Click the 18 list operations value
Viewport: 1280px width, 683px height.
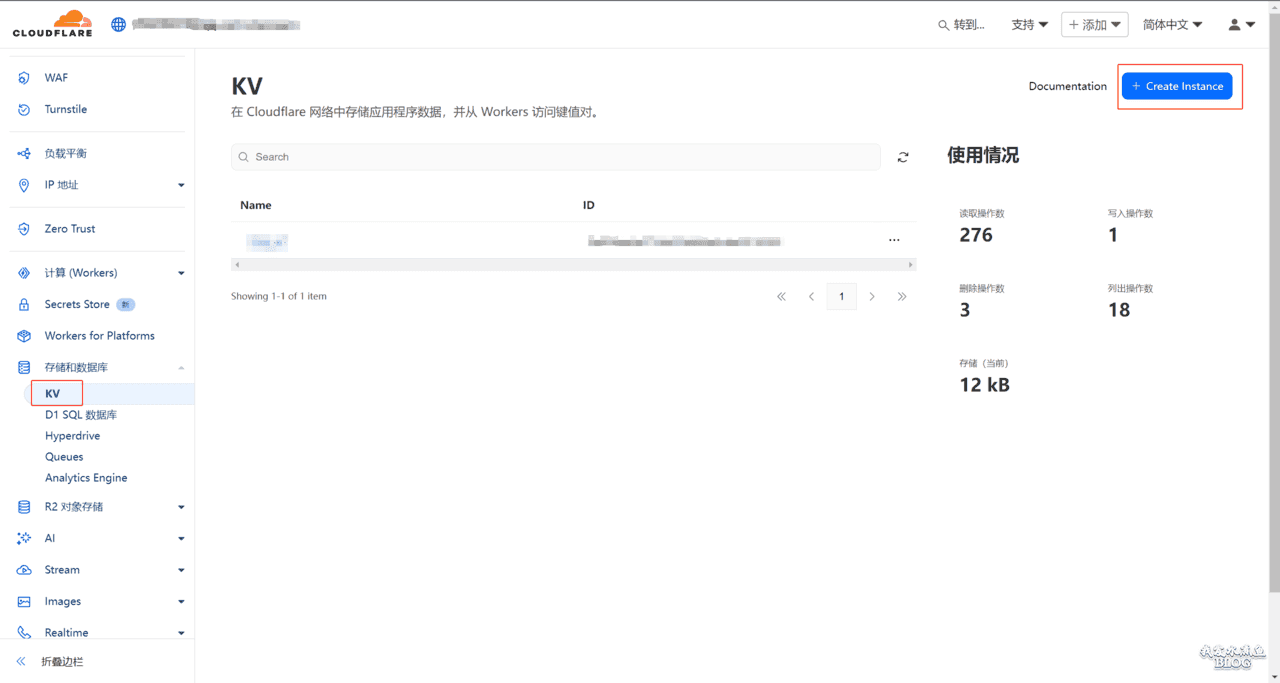coord(1119,310)
